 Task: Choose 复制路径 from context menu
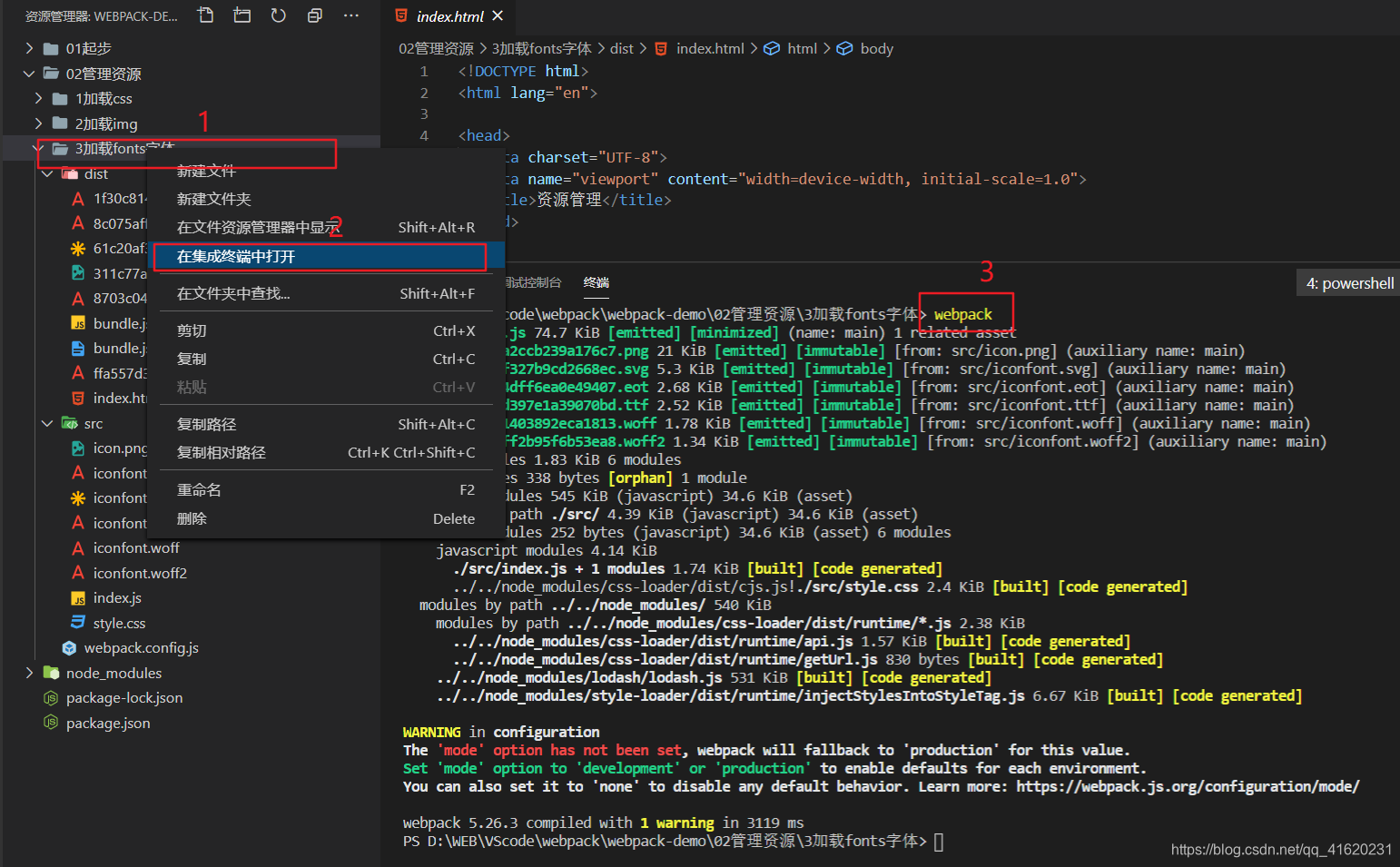click(327, 424)
